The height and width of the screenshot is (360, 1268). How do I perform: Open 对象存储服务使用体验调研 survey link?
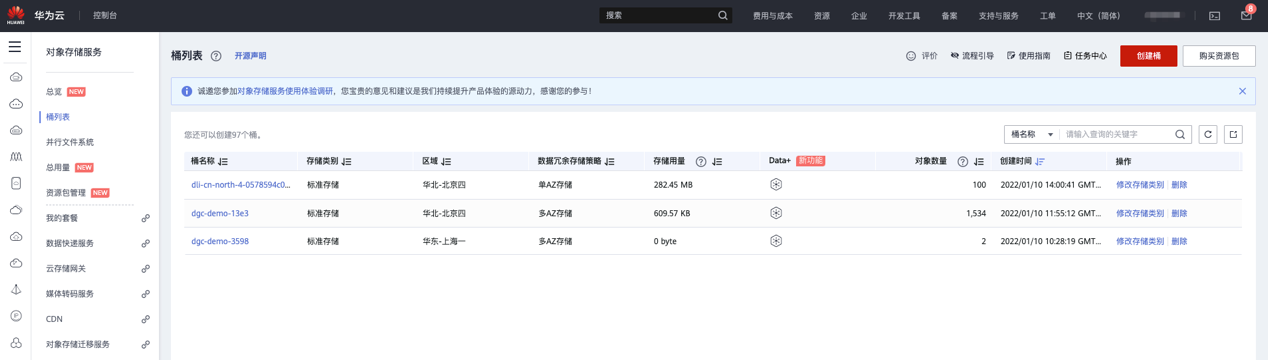285,91
